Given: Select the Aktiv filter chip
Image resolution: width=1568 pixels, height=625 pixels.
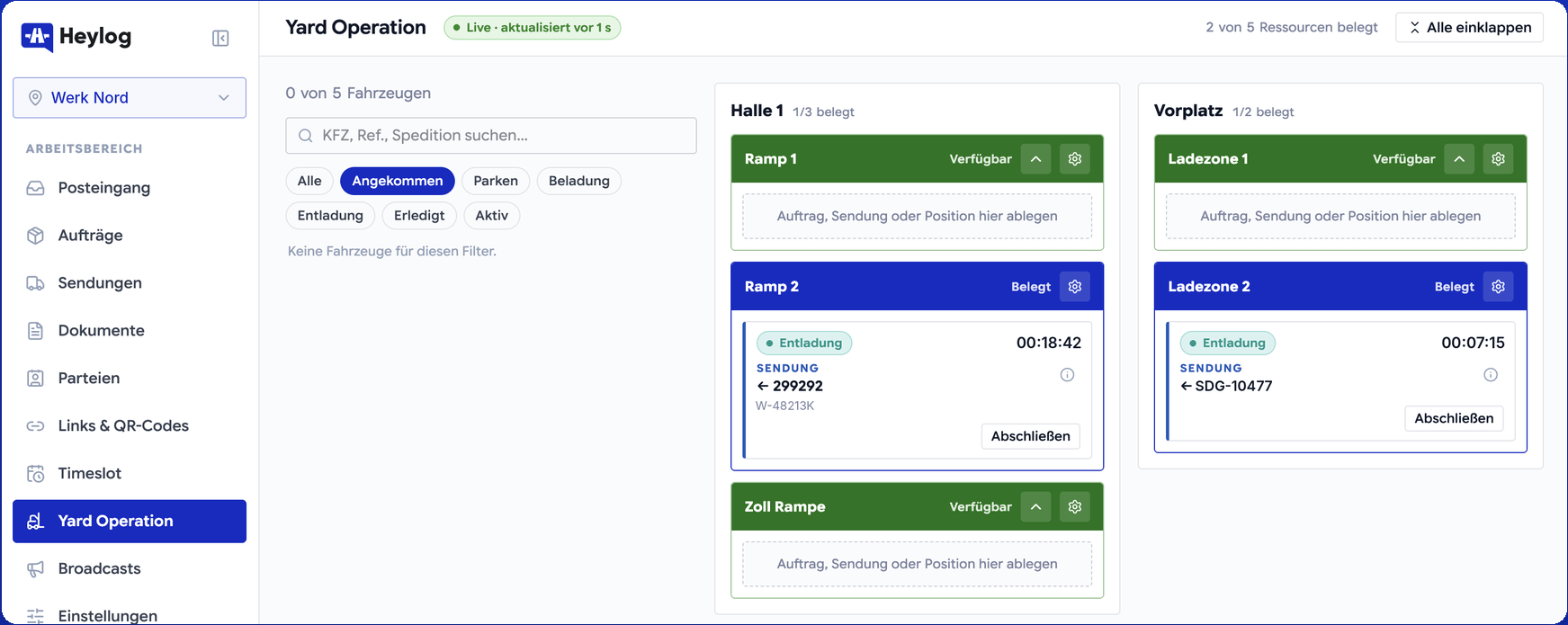Looking at the screenshot, I should (x=492, y=216).
